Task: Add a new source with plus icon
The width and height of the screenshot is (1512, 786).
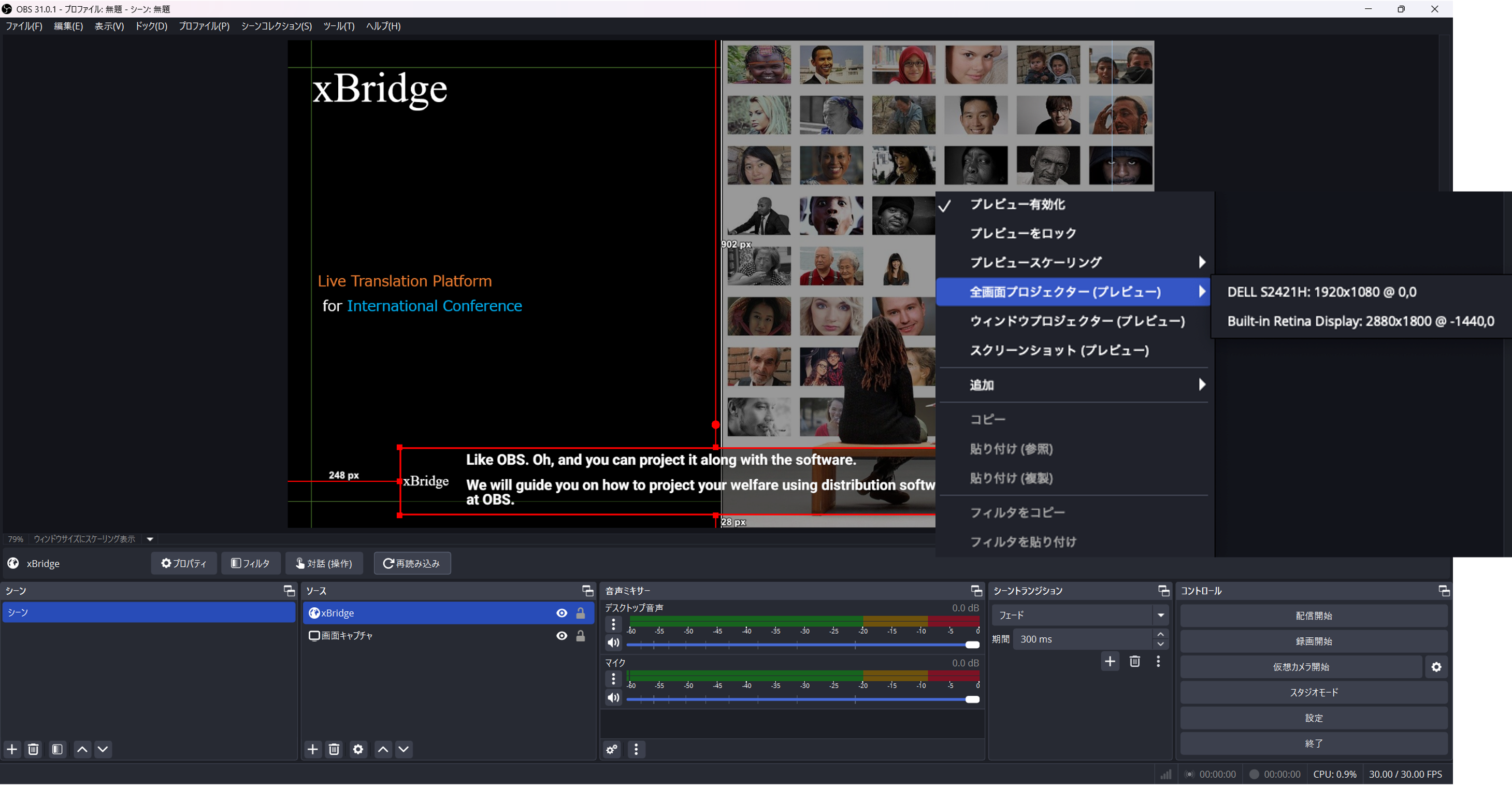Action: pos(313,749)
